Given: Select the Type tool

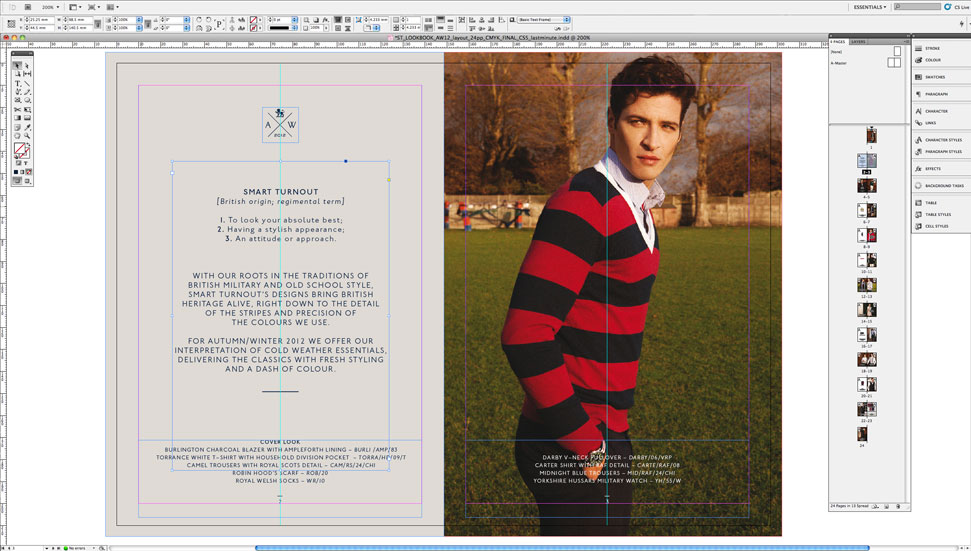Looking at the screenshot, I should (x=17, y=83).
